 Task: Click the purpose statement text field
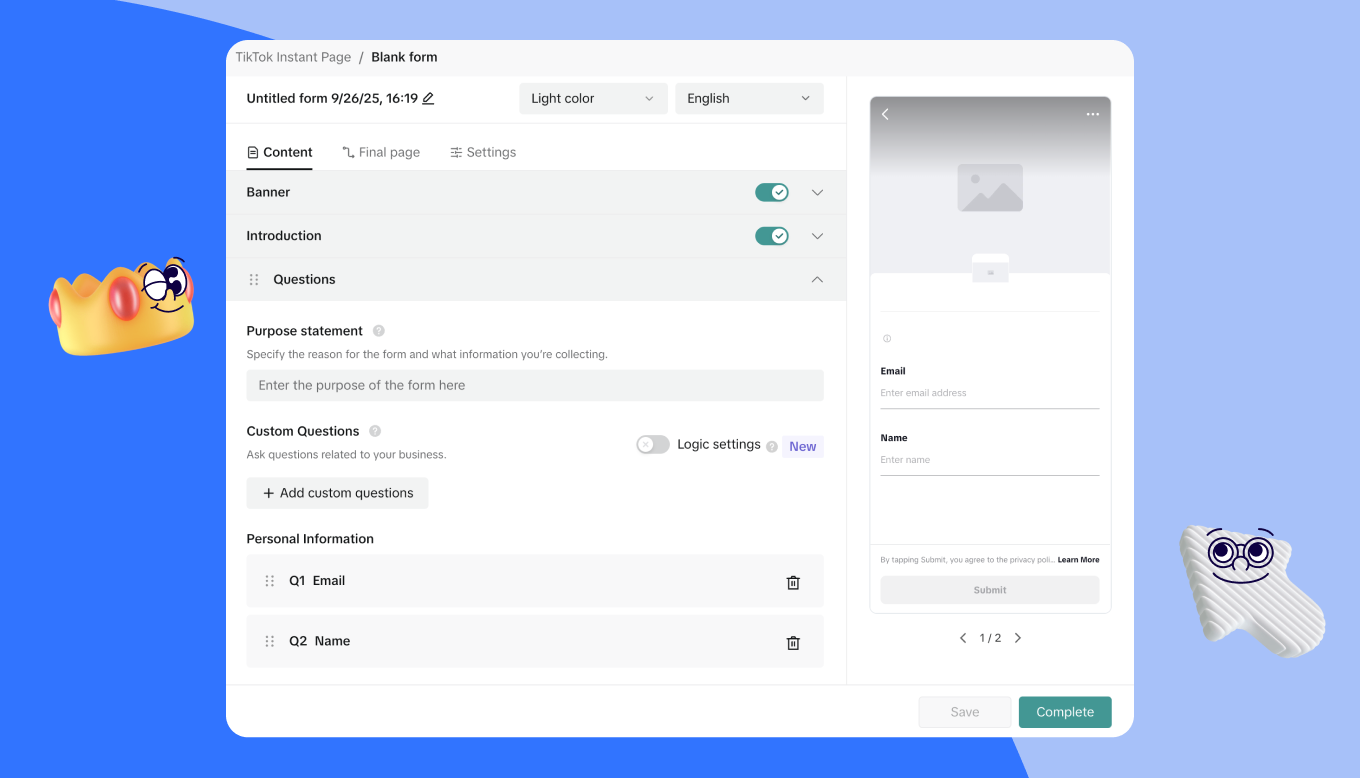(535, 385)
